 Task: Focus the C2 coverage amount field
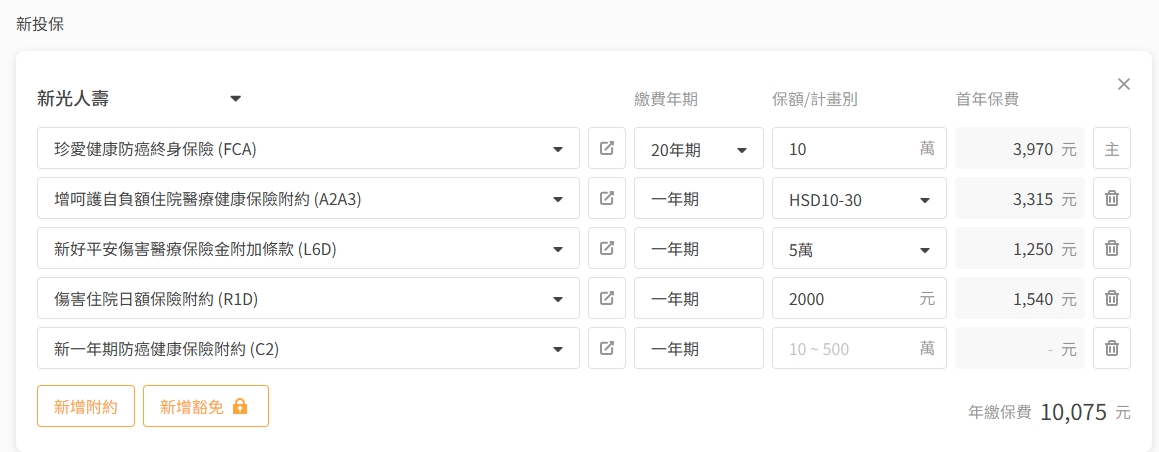coord(859,348)
